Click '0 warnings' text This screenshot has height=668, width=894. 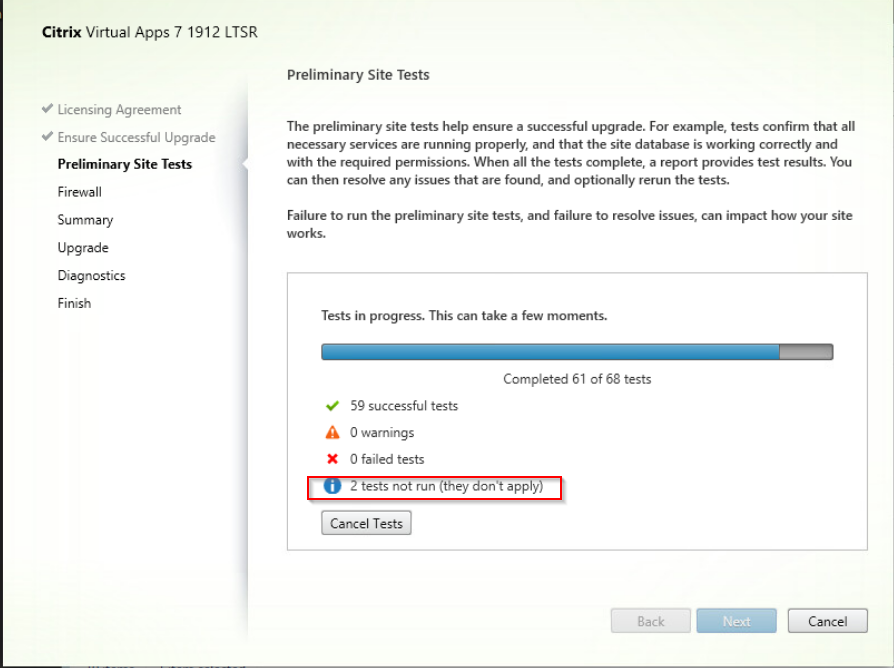(382, 433)
